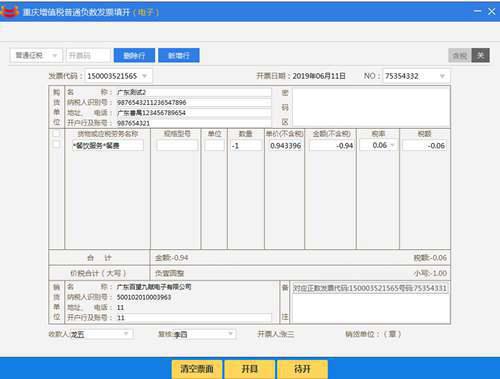Tick the header select-all checkbox in goods table
The height and width of the screenshot is (379, 500).
pos(56,134)
